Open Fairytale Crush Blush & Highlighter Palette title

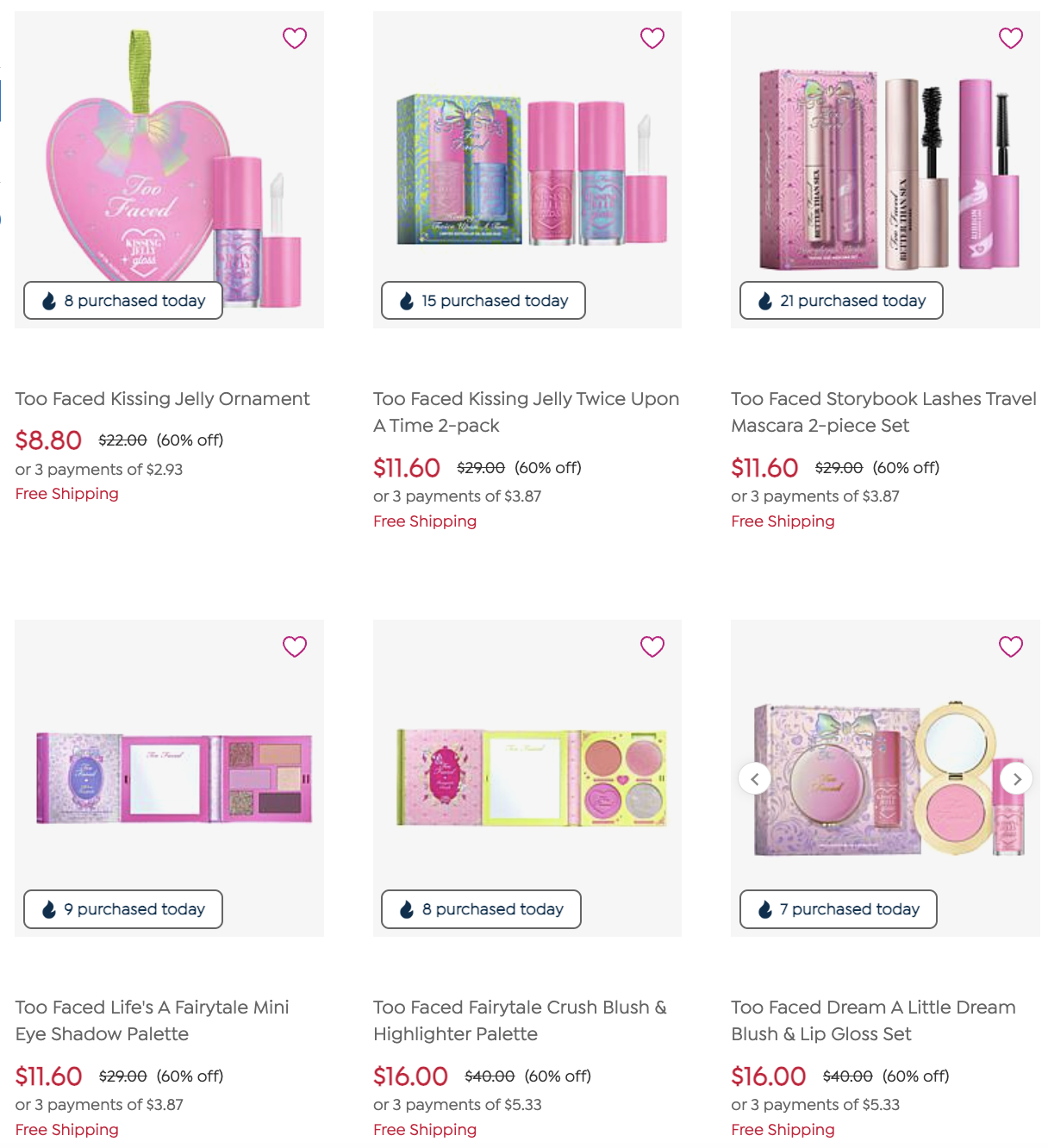[520, 1020]
